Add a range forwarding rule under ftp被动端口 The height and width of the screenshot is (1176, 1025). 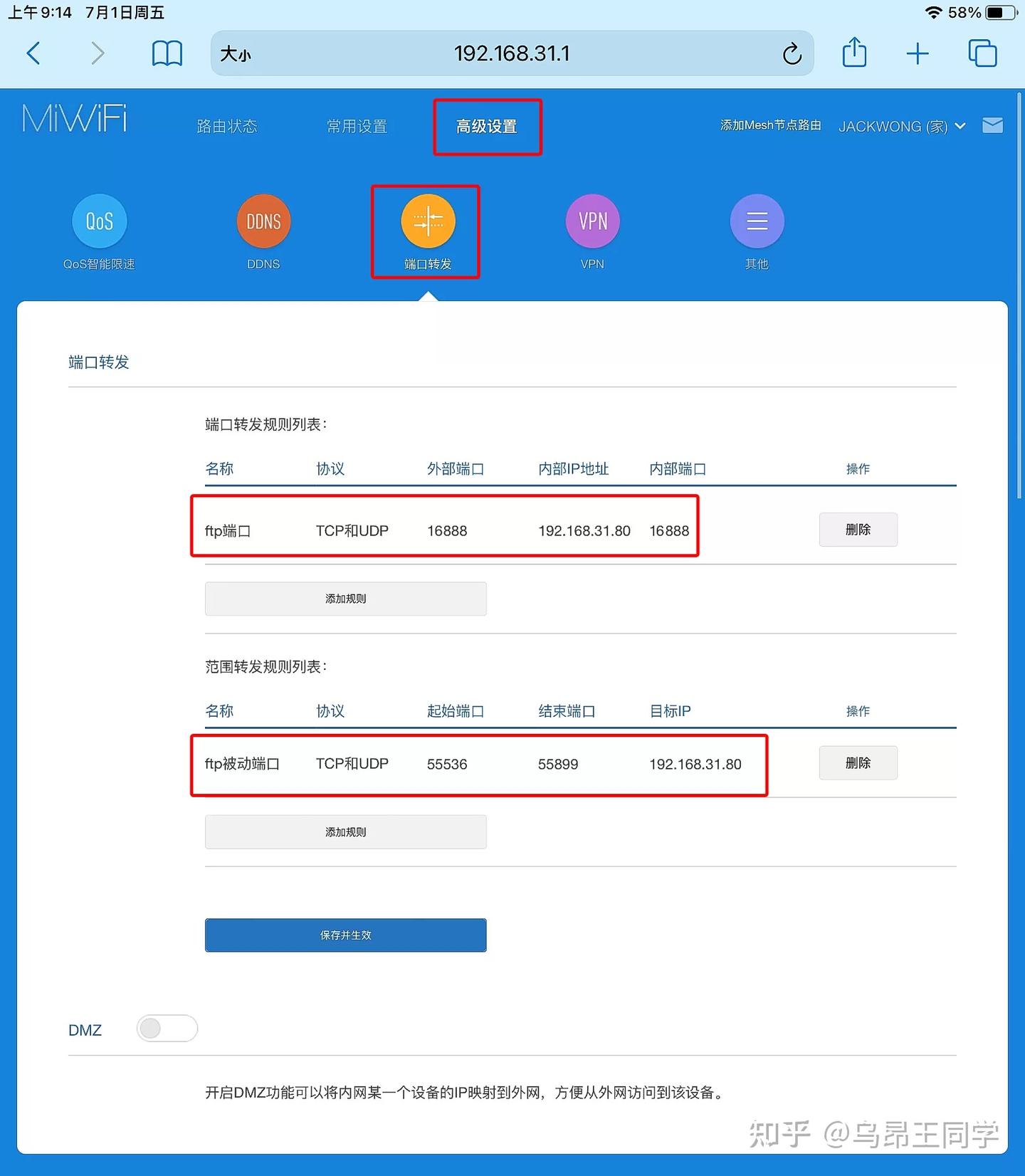tap(345, 832)
